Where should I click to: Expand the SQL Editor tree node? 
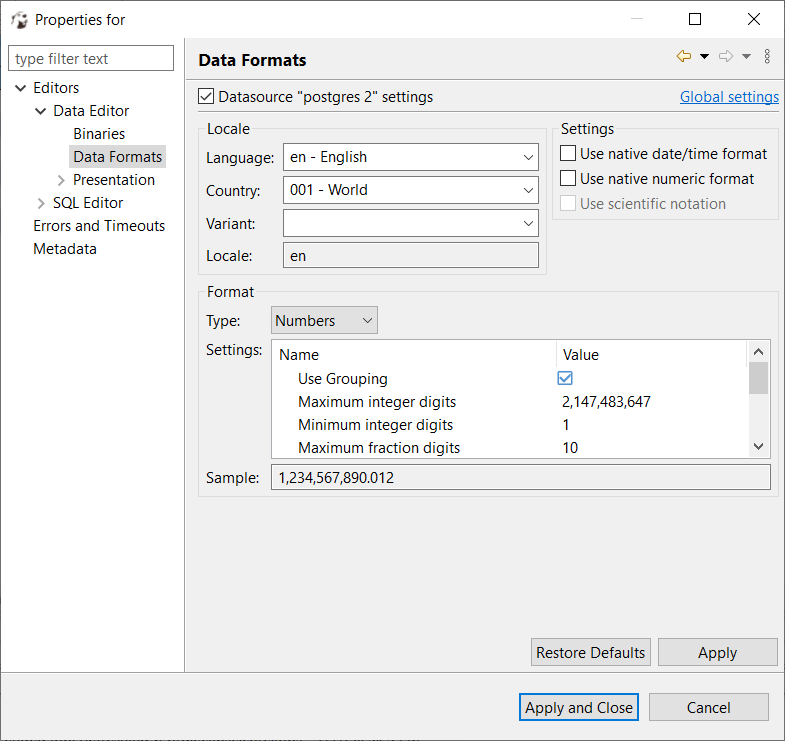(41, 203)
